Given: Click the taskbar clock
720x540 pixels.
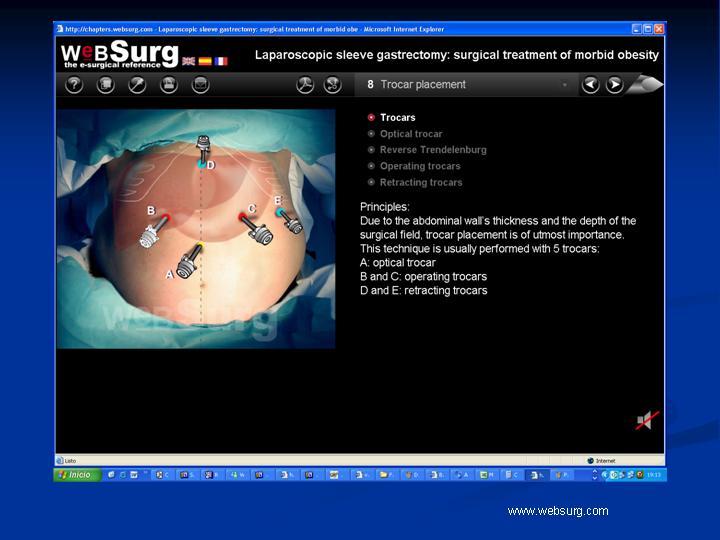Looking at the screenshot, I should [654, 475].
